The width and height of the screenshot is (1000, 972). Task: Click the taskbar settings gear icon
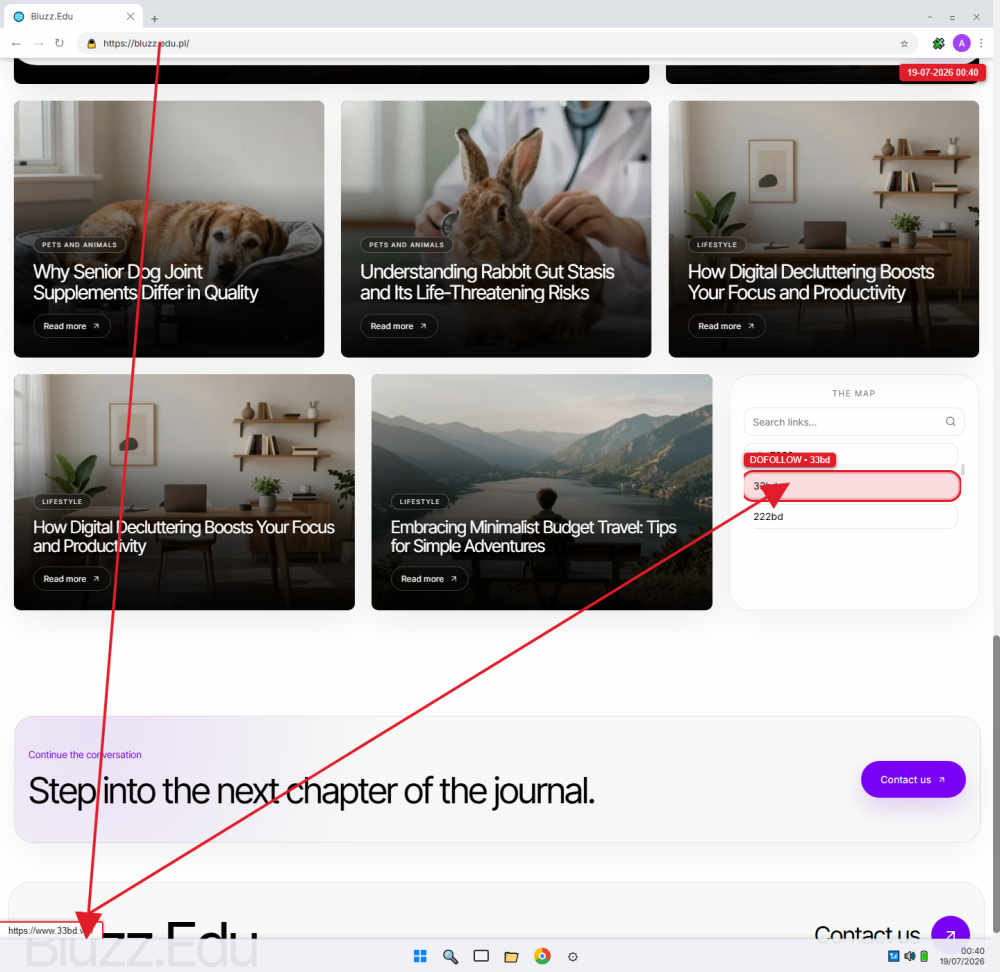click(573, 957)
